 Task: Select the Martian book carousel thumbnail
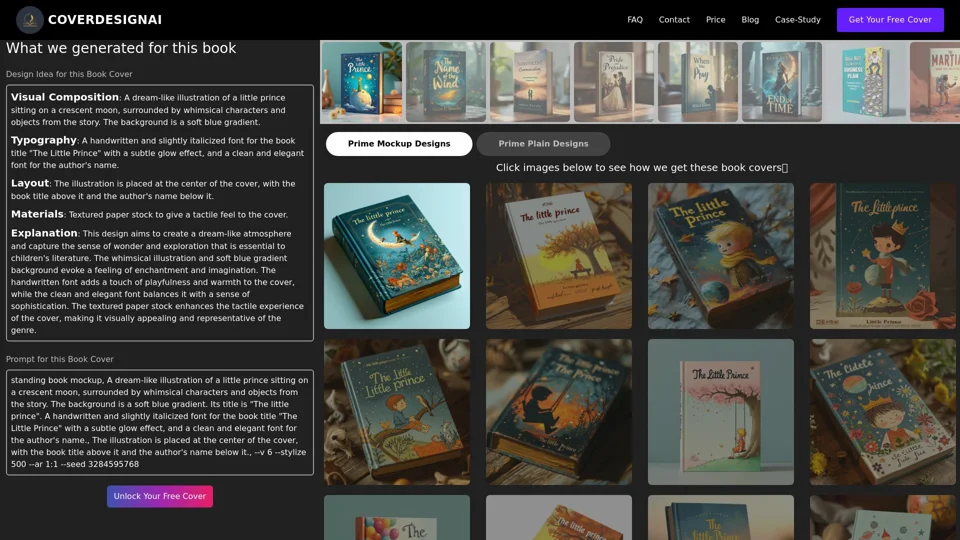click(935, 81)
